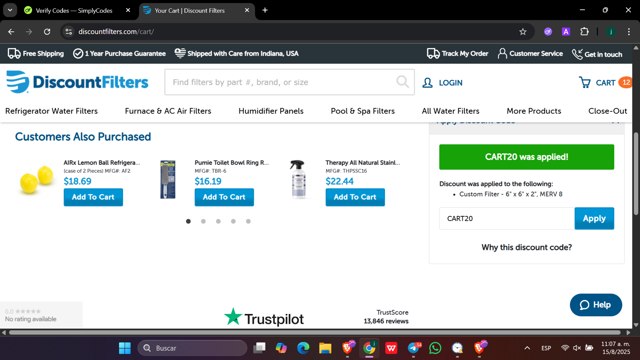Open Why this discount code? link
The width and height of the screenshot is (640, 360).
pyautogui.click(x=527, y=247)
